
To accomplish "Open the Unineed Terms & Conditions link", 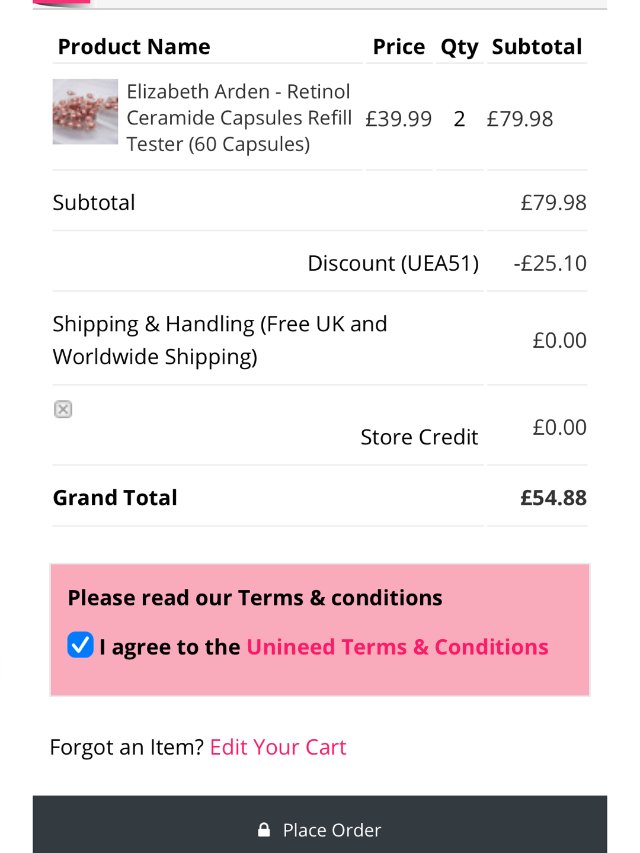I will (x=397, y=647).
